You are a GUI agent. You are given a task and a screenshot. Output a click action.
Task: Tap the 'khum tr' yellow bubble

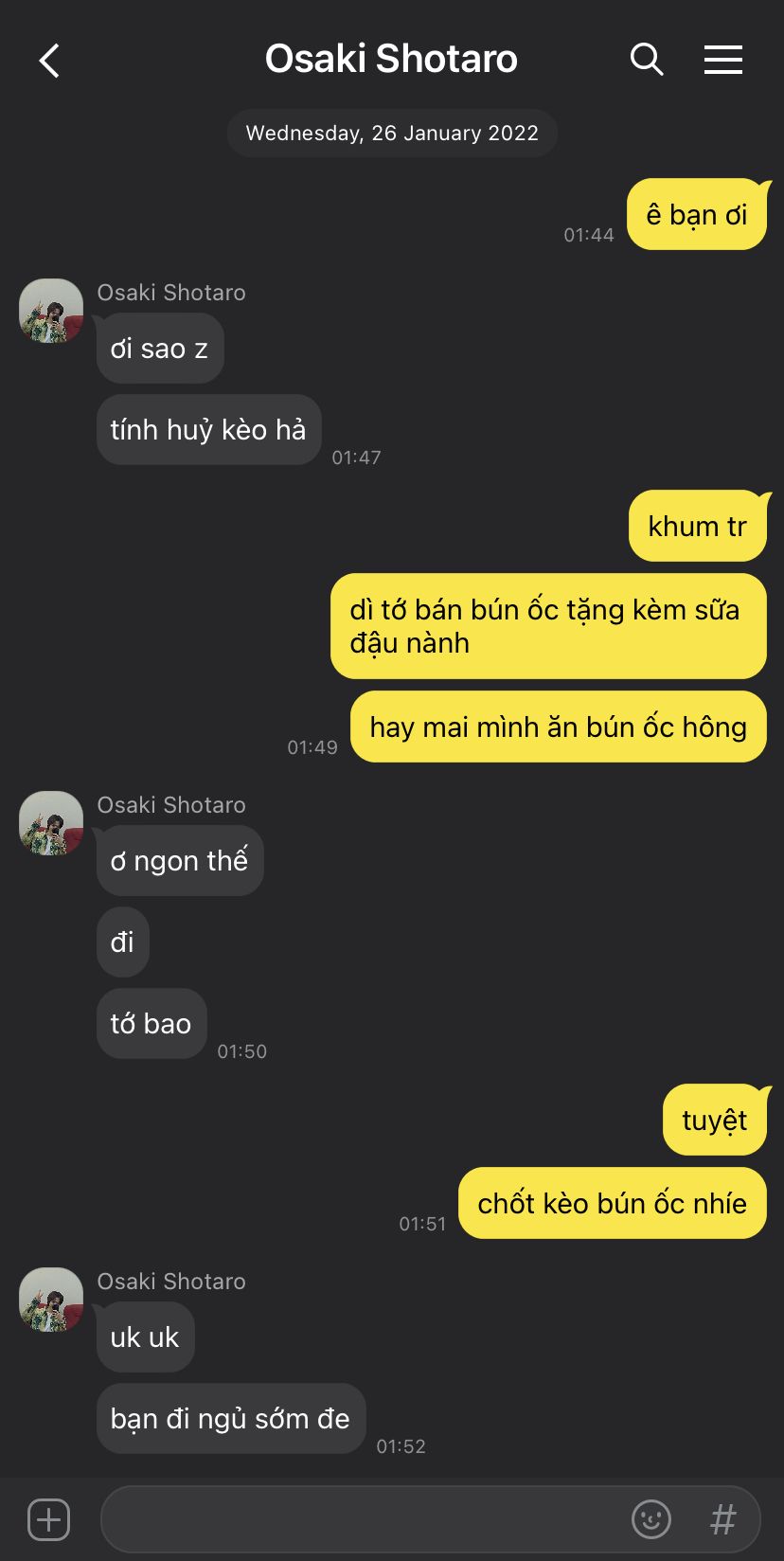(x=699, y=526)
